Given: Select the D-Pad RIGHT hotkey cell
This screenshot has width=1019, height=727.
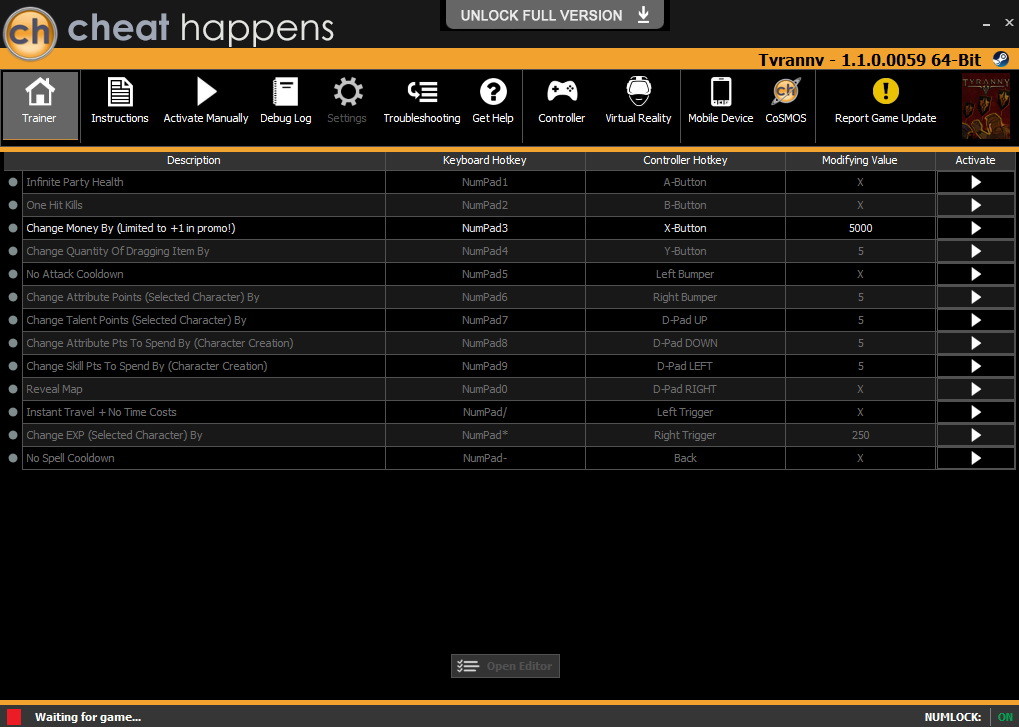Looking at the screenshot, I should click(685, 389).
